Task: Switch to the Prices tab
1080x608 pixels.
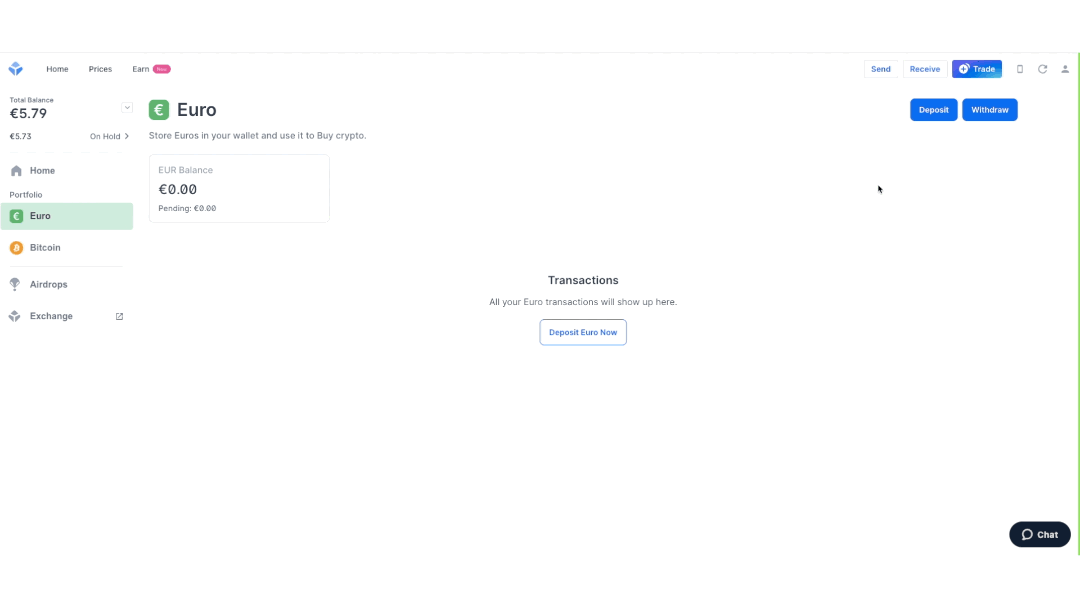Action: tap(100, 69)
